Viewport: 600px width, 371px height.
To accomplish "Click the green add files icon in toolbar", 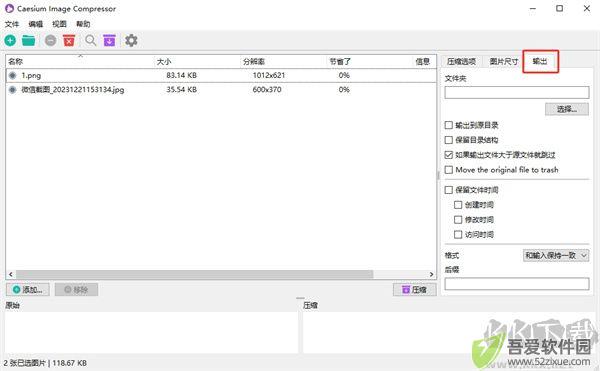I will click(x=10, y=40).
